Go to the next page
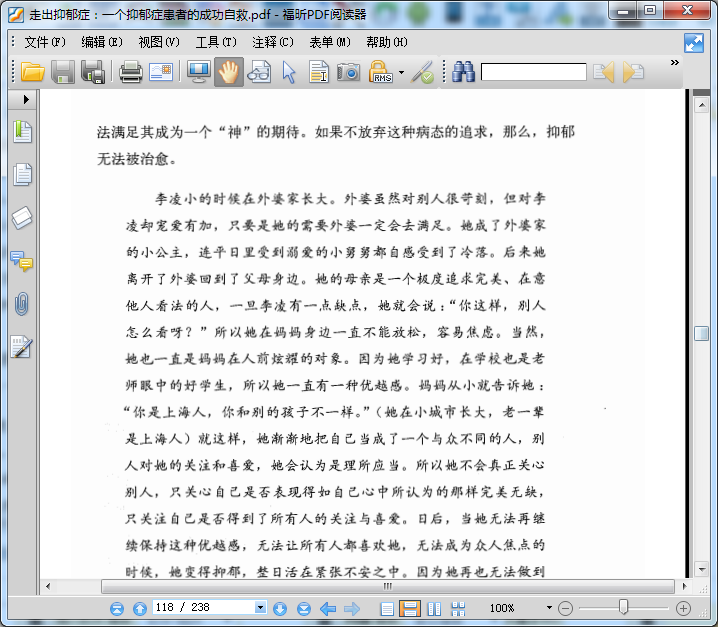 click(x=280, y=609)
